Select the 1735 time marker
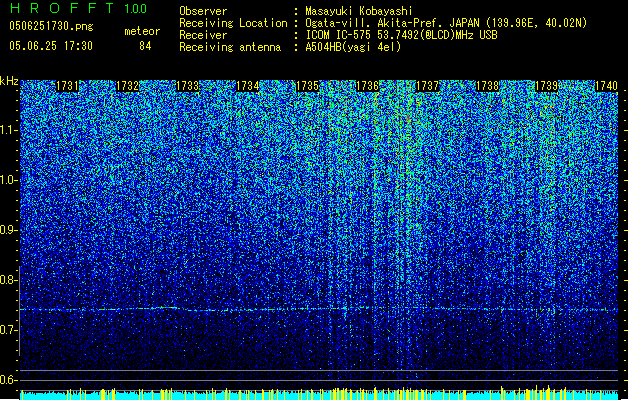 (307, 86)
